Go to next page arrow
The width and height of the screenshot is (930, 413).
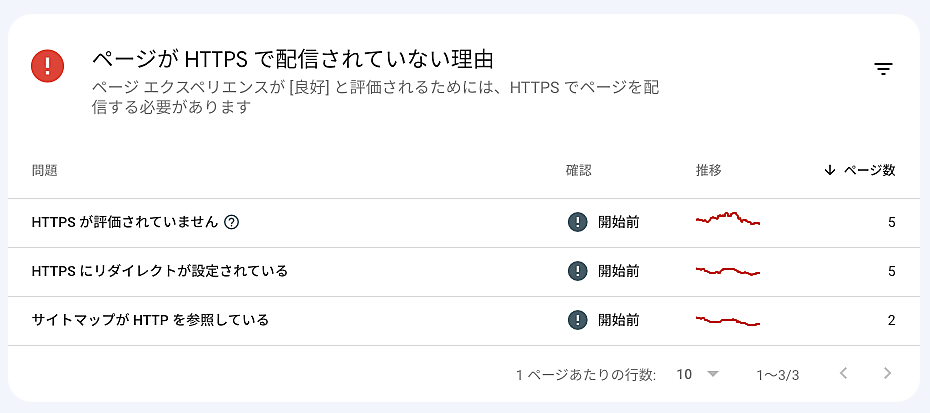[x=887, y=374]
